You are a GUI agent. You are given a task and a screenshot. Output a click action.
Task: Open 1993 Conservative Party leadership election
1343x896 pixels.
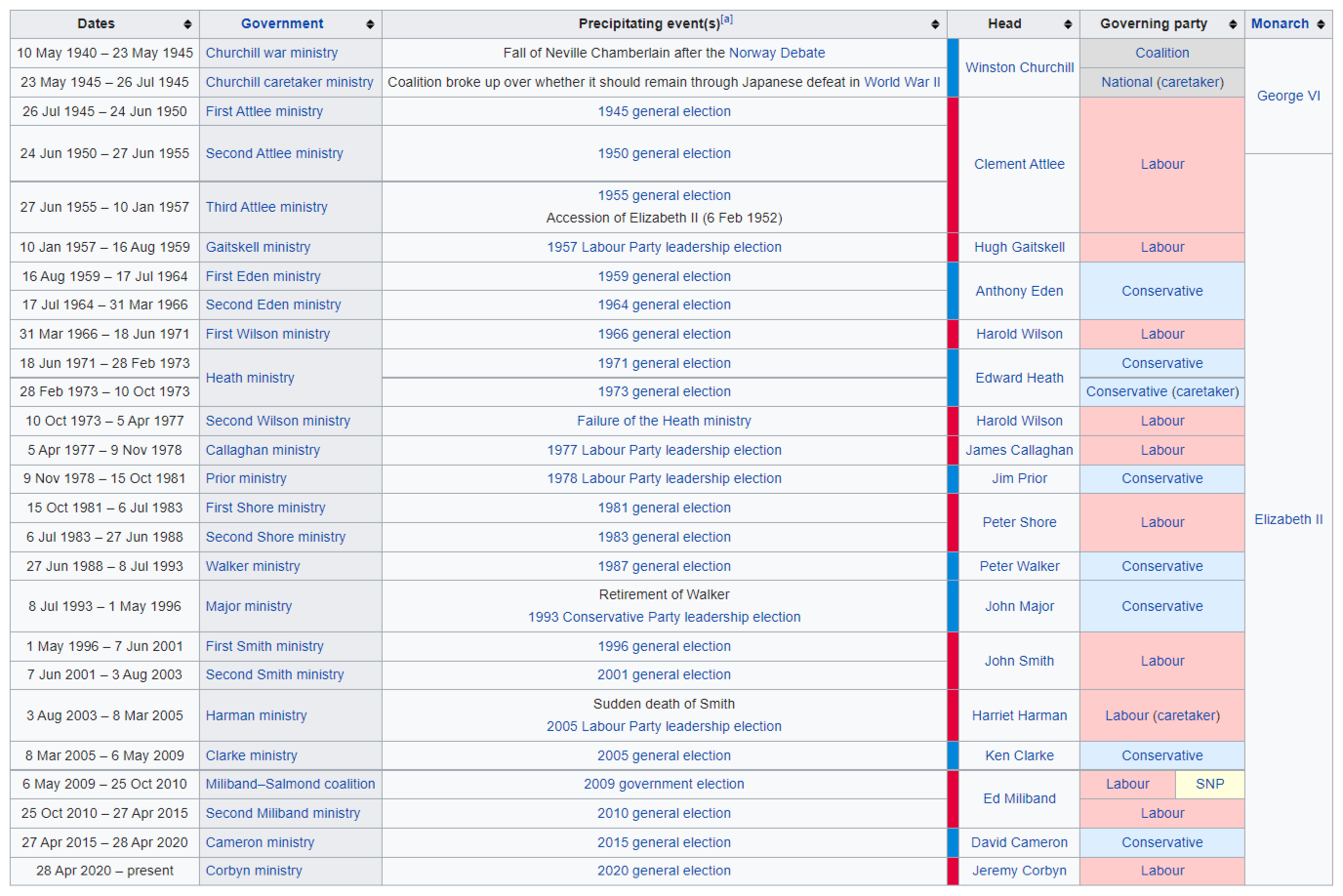pos(665,617)
